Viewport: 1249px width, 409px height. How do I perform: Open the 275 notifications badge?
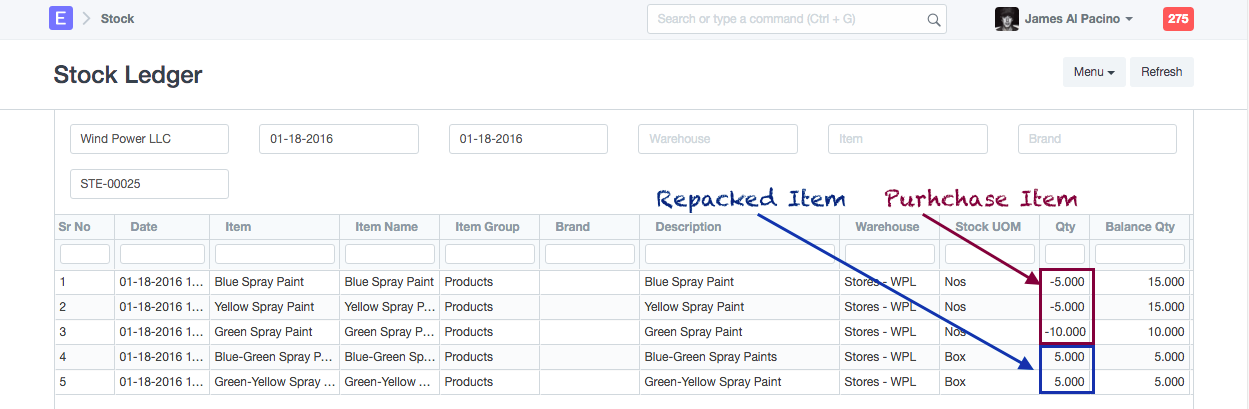point(1178,19)
